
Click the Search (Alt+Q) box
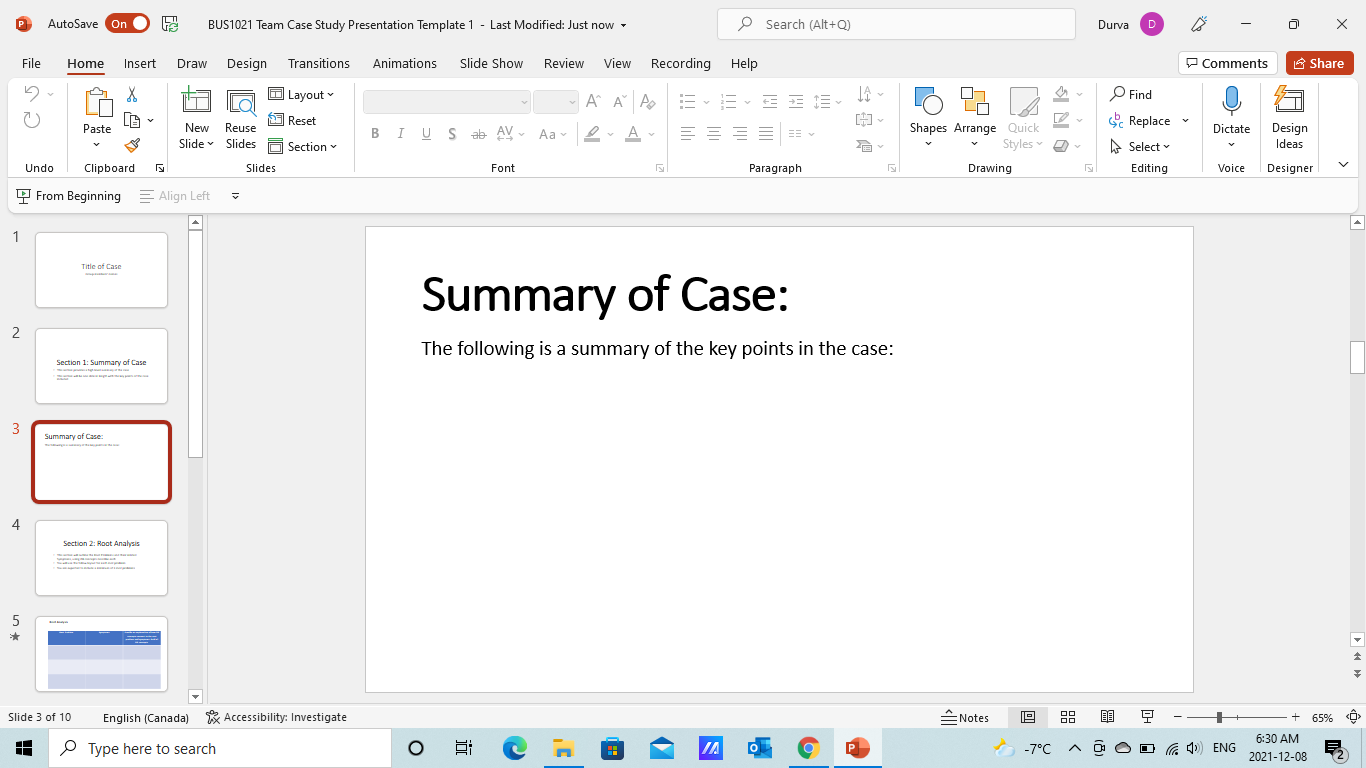click(x=896, y=24)
